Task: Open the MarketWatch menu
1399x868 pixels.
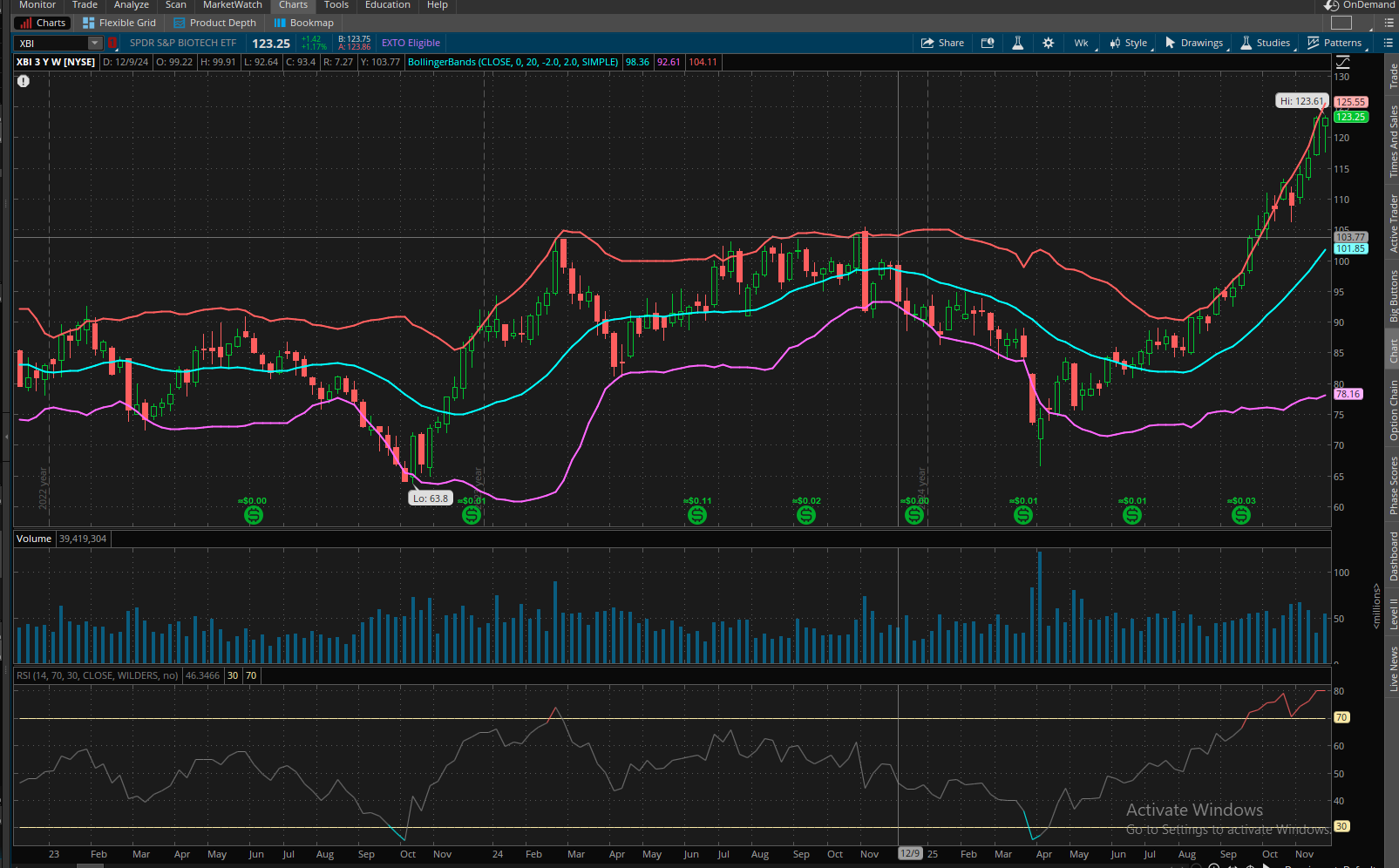Action: click(233, 5)
